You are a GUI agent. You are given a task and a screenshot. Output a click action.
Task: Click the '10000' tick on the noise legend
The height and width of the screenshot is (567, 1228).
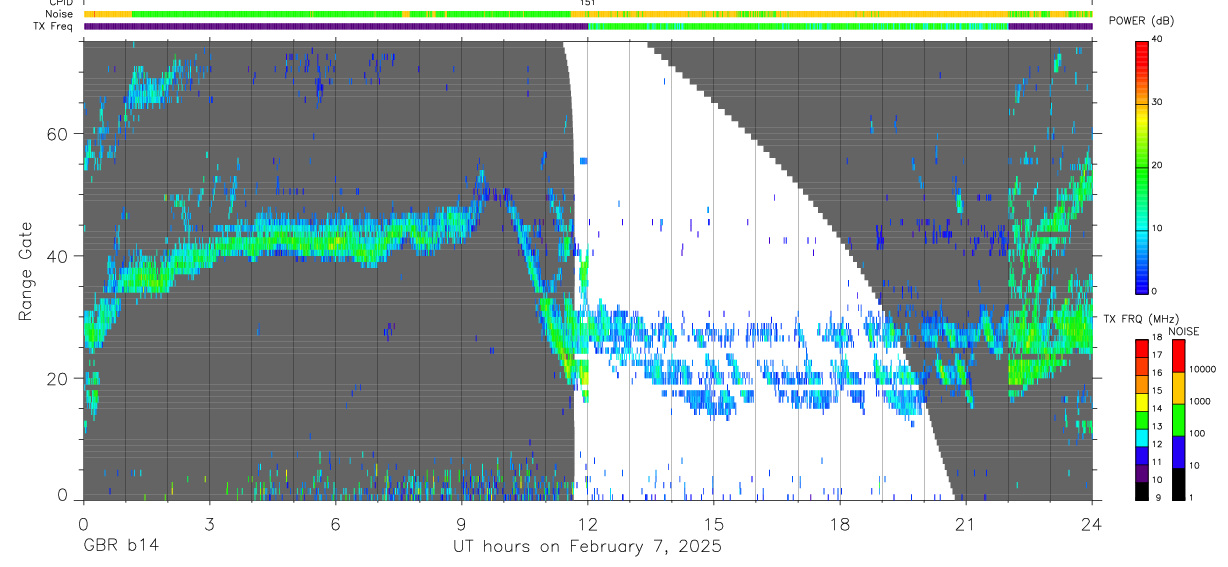pyautogui.click(x=1201, y=368)
